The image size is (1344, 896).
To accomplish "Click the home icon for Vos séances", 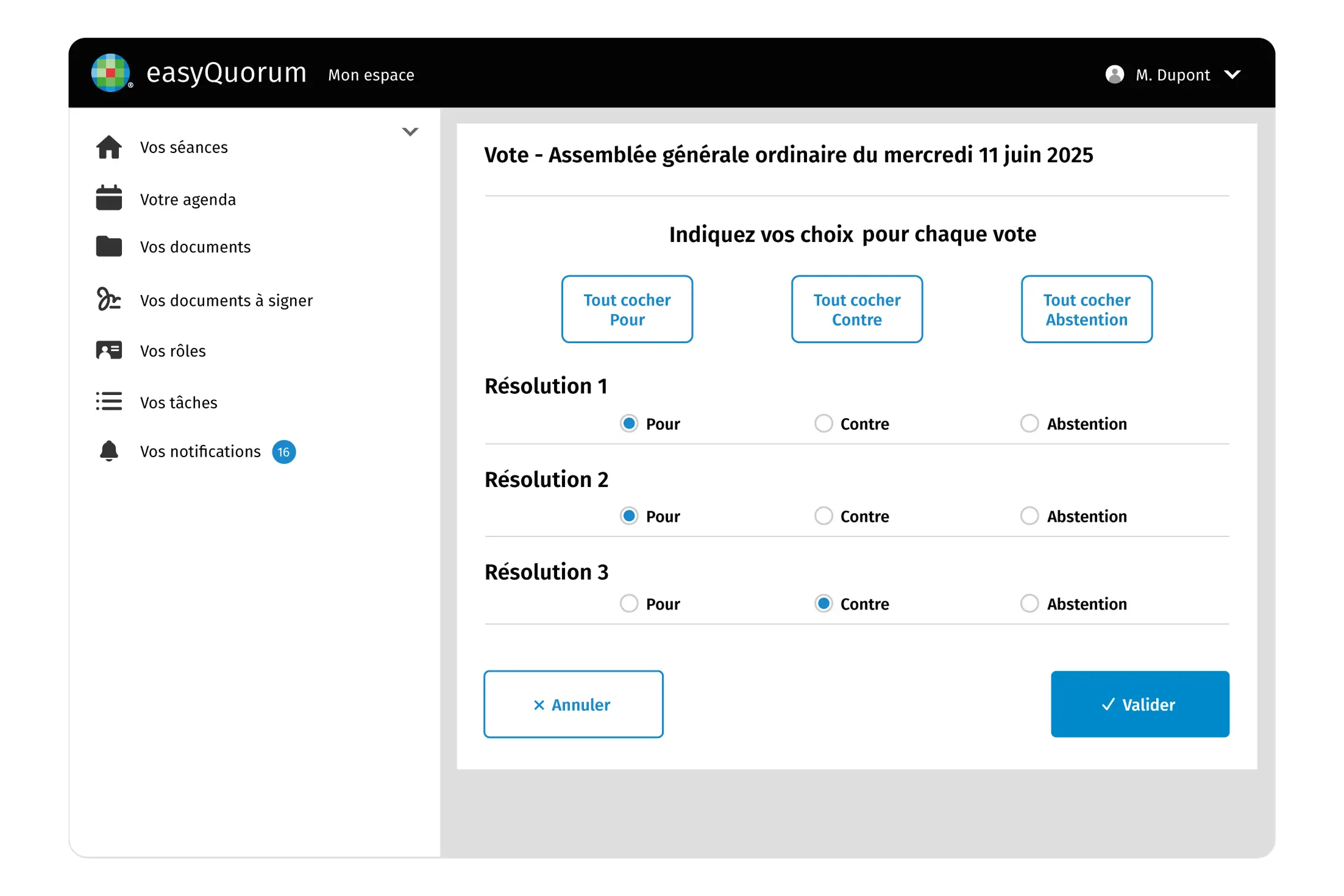I will tap(108, 148).
